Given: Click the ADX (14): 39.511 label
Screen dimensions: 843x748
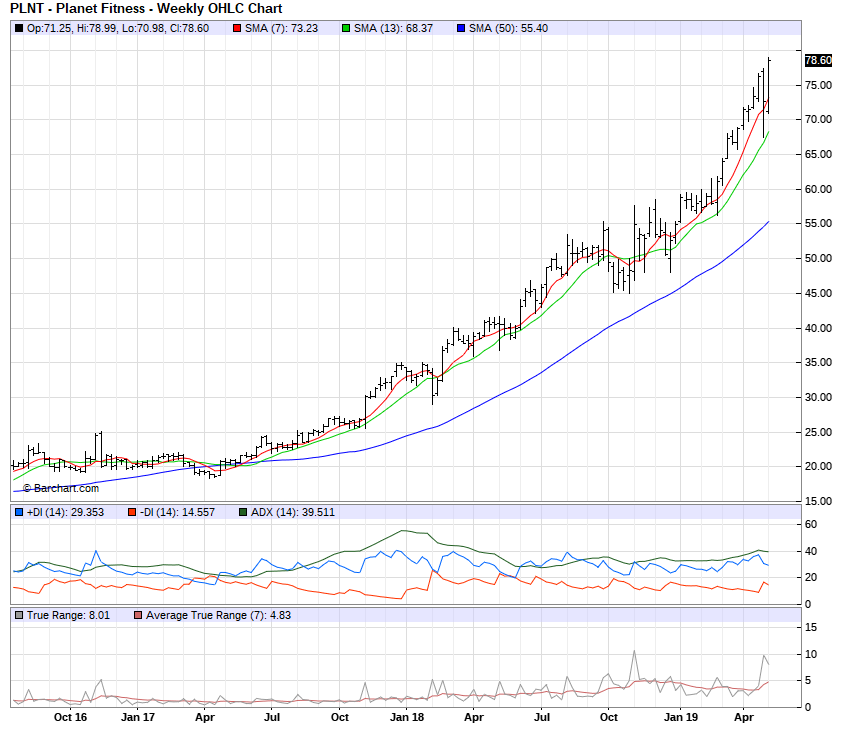Looking at the screenshot, I should pyautogui.click(x=292, y=512).
